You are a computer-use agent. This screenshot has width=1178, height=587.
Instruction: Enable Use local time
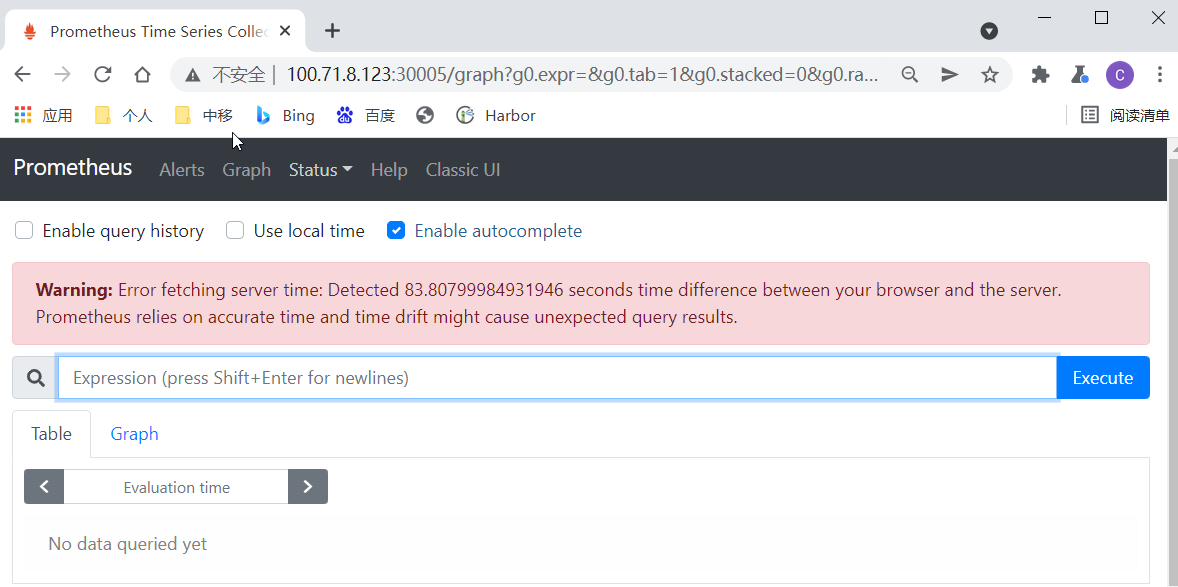234,230
